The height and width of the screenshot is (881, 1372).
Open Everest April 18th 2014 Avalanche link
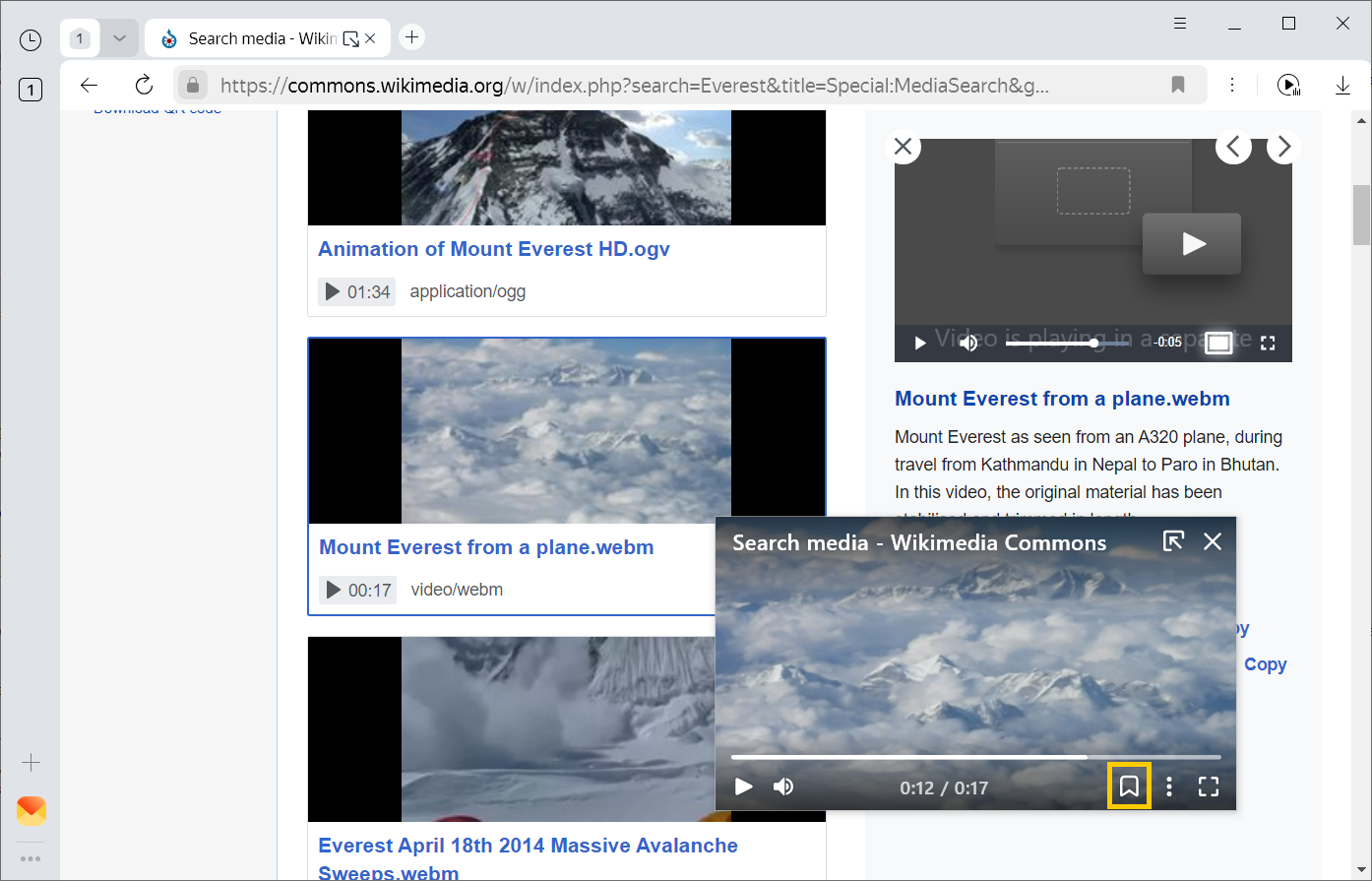pyautogui.click(x=528, y=846)
